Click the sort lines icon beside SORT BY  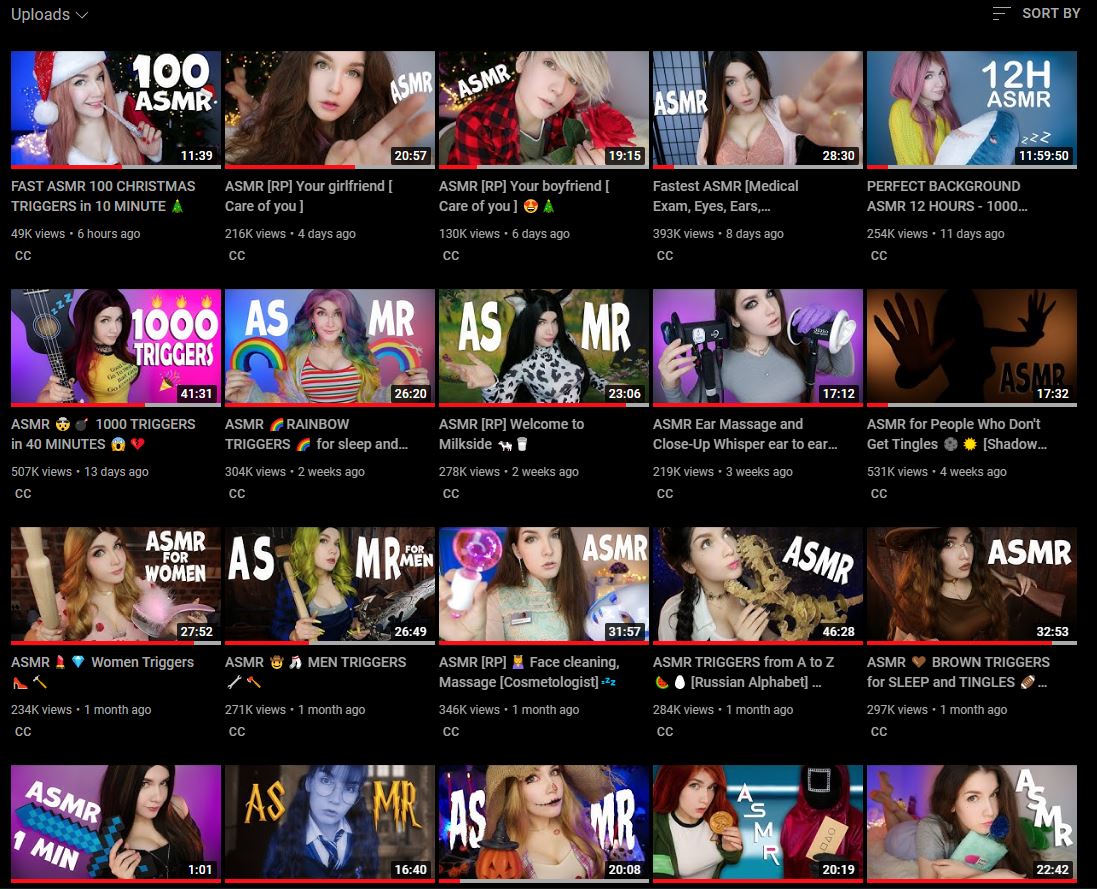(1001, 13)
